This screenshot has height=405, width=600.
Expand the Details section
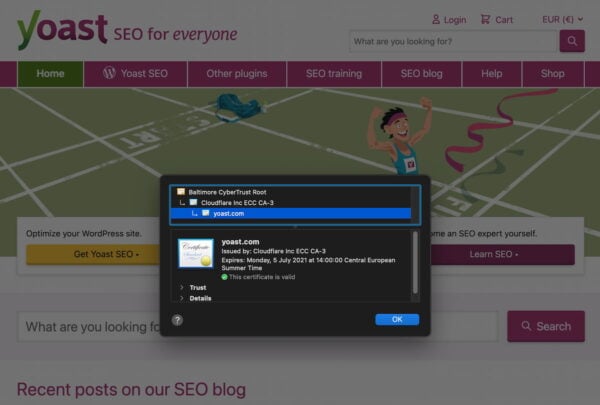181,298
